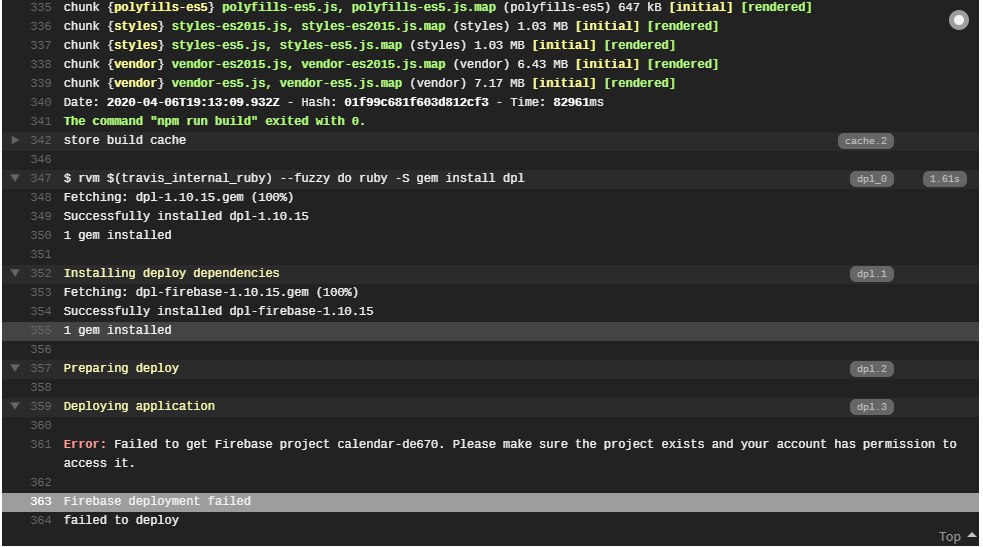983x547 pixels.
Task: Click the cache.2 label badge
Action: click(865, 141)
